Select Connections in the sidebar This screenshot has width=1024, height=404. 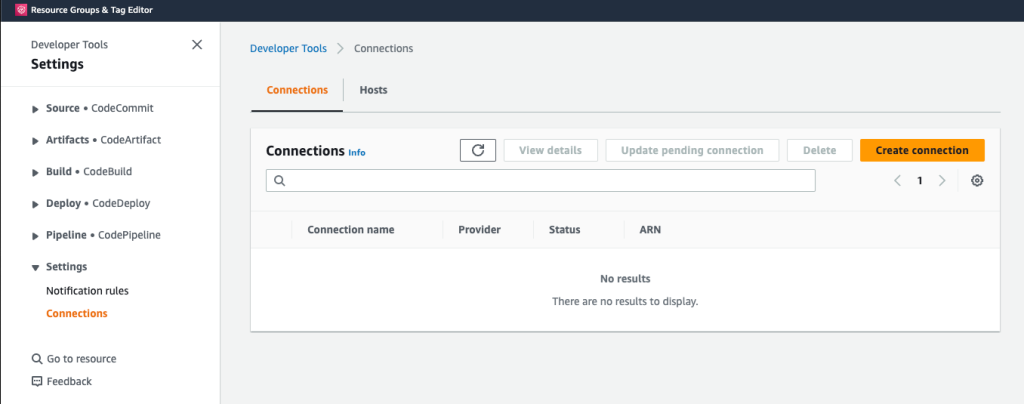[x=77, y=313]
